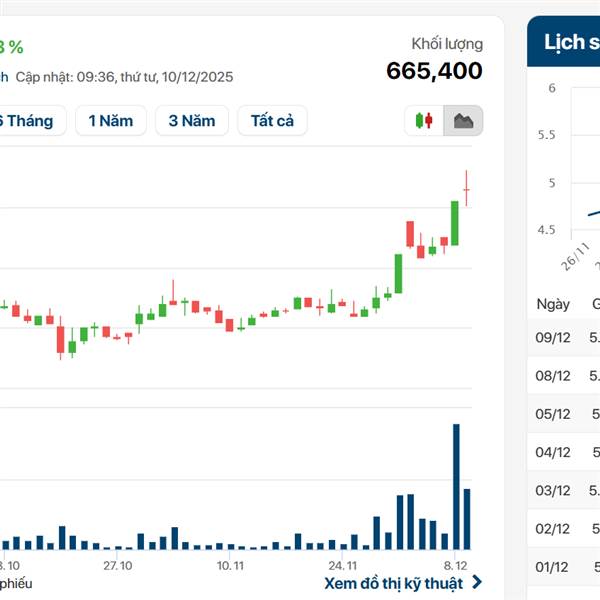600x600 pixels.
Task: Switch to area chart view
Action: pos(463,121)
